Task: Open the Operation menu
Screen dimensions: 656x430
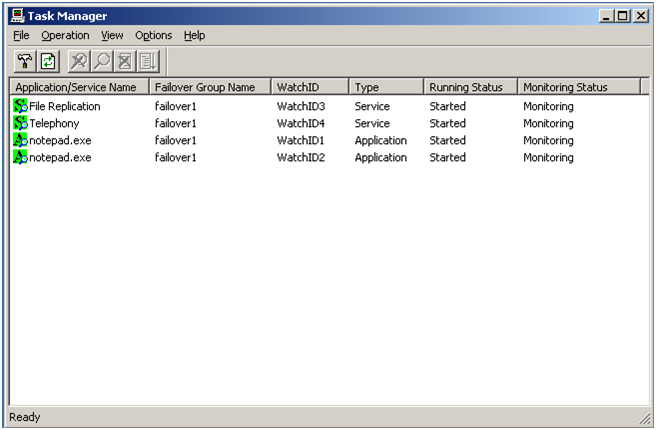Action: coord(65,35)
